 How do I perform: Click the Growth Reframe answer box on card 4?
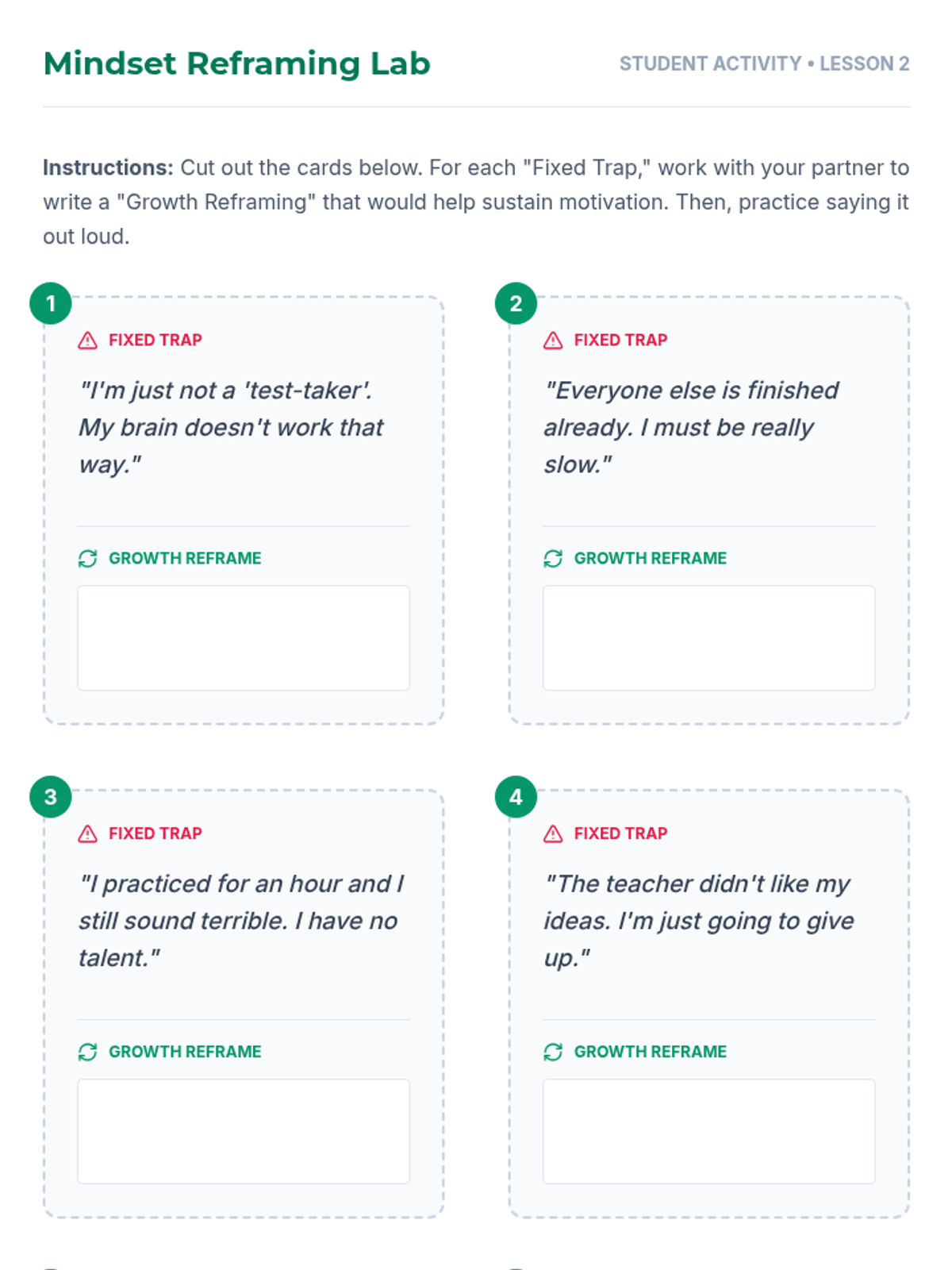pyautogui.click(x=708, y=1131)
